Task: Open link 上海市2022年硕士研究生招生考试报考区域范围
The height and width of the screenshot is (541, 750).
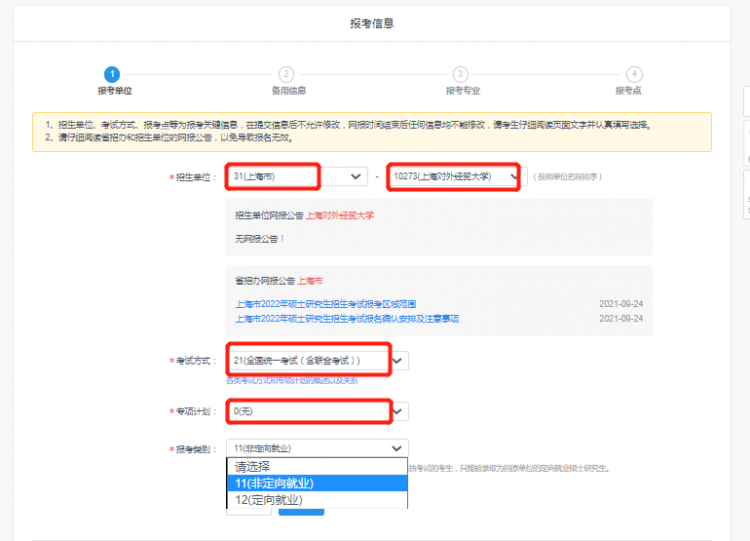Action: 325,304
